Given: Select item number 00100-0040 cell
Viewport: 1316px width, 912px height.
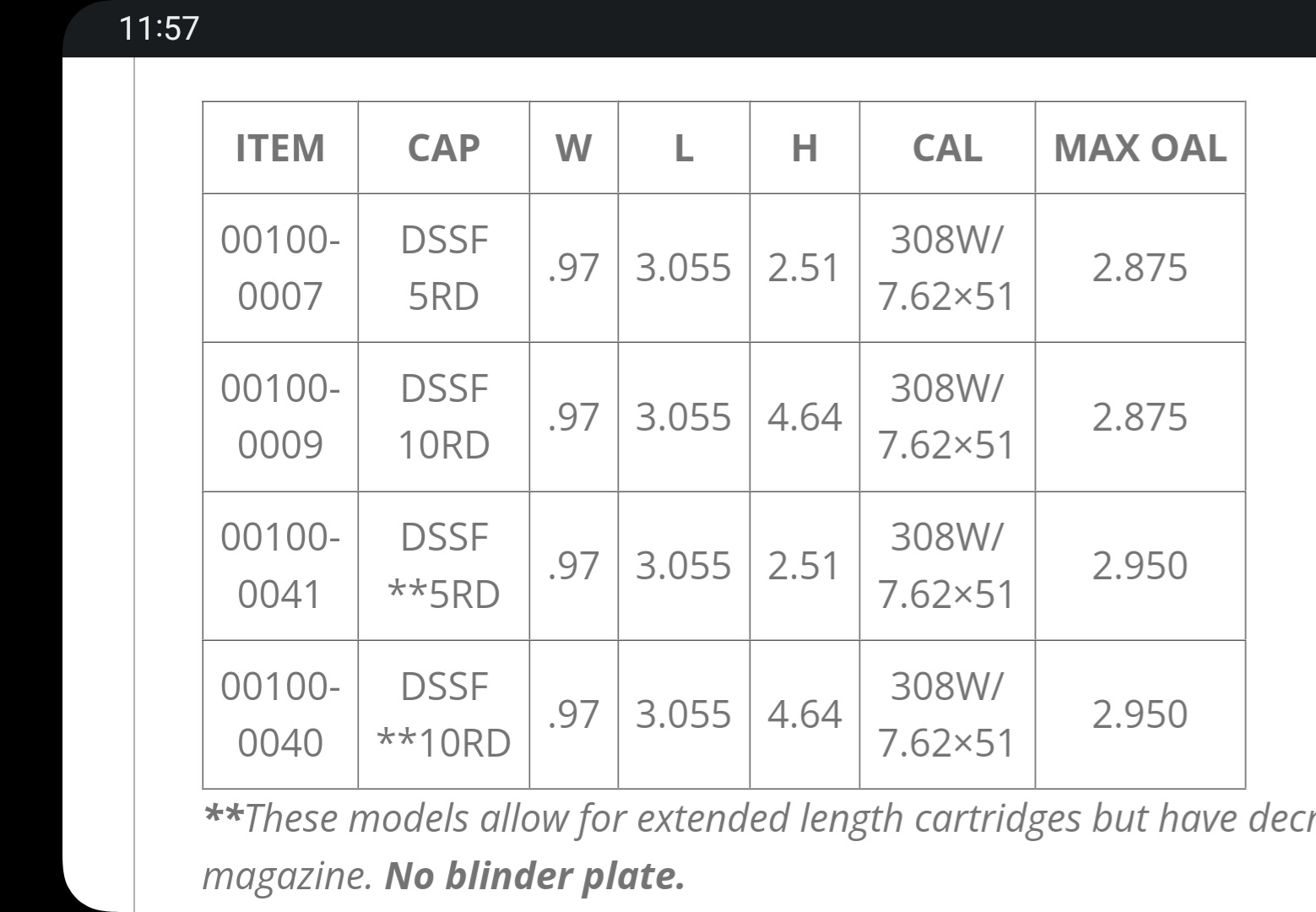Looking at the screenshot, I should click(280, 714).
